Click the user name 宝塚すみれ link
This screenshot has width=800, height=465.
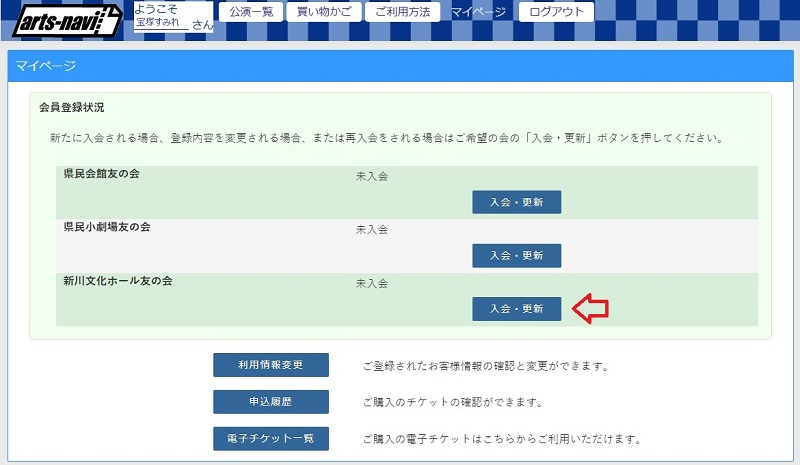tap(158, 22)
